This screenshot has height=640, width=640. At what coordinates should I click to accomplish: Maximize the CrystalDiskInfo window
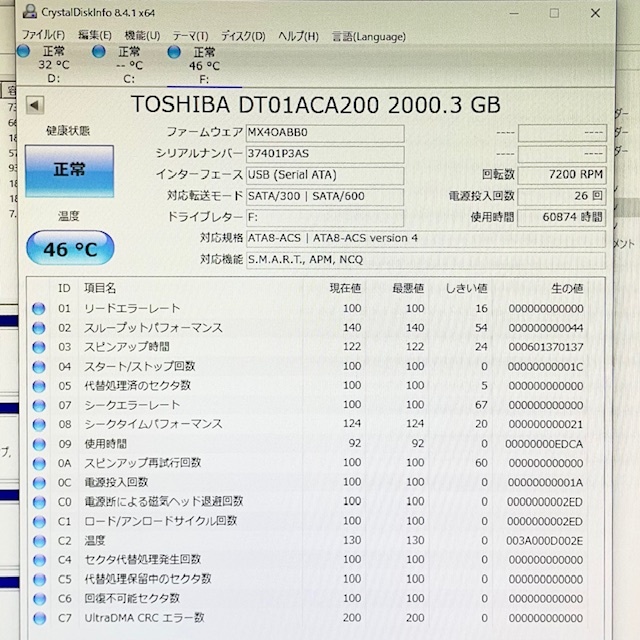point(554,13)
